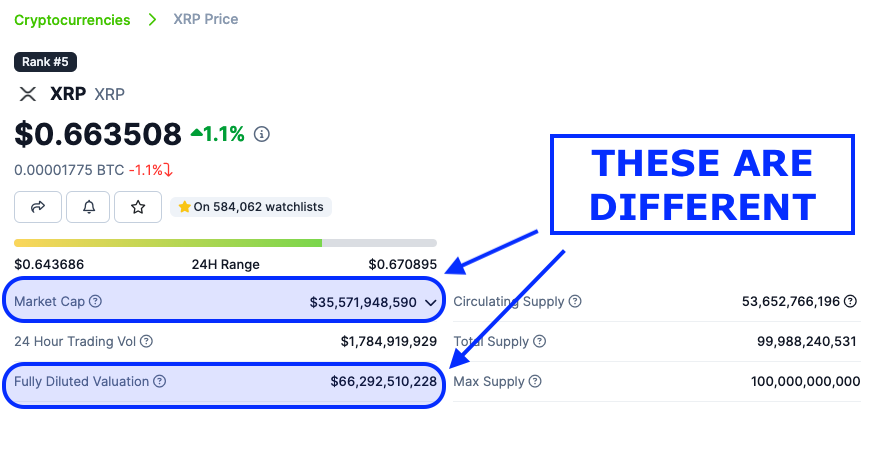Expand the Market Cap chevron dropdown

pos(431,302)
